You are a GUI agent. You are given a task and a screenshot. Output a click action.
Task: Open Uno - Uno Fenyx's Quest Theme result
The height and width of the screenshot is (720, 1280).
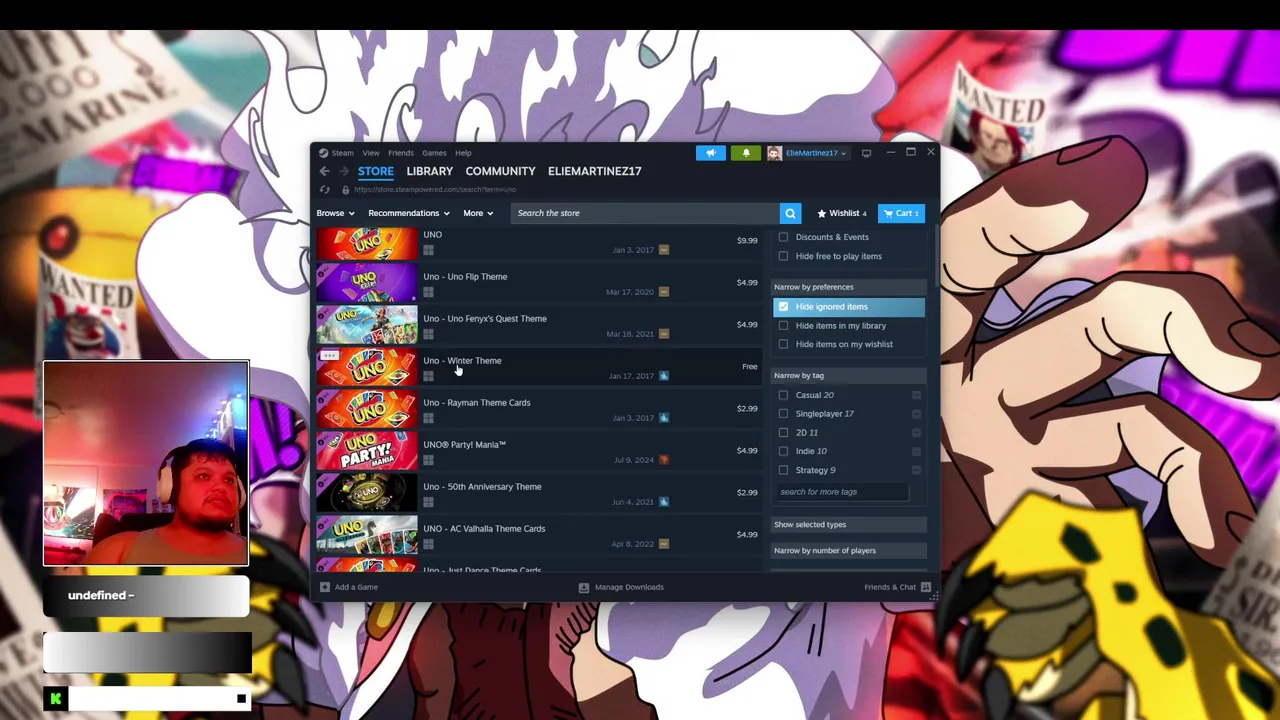[x=538, y=325]
